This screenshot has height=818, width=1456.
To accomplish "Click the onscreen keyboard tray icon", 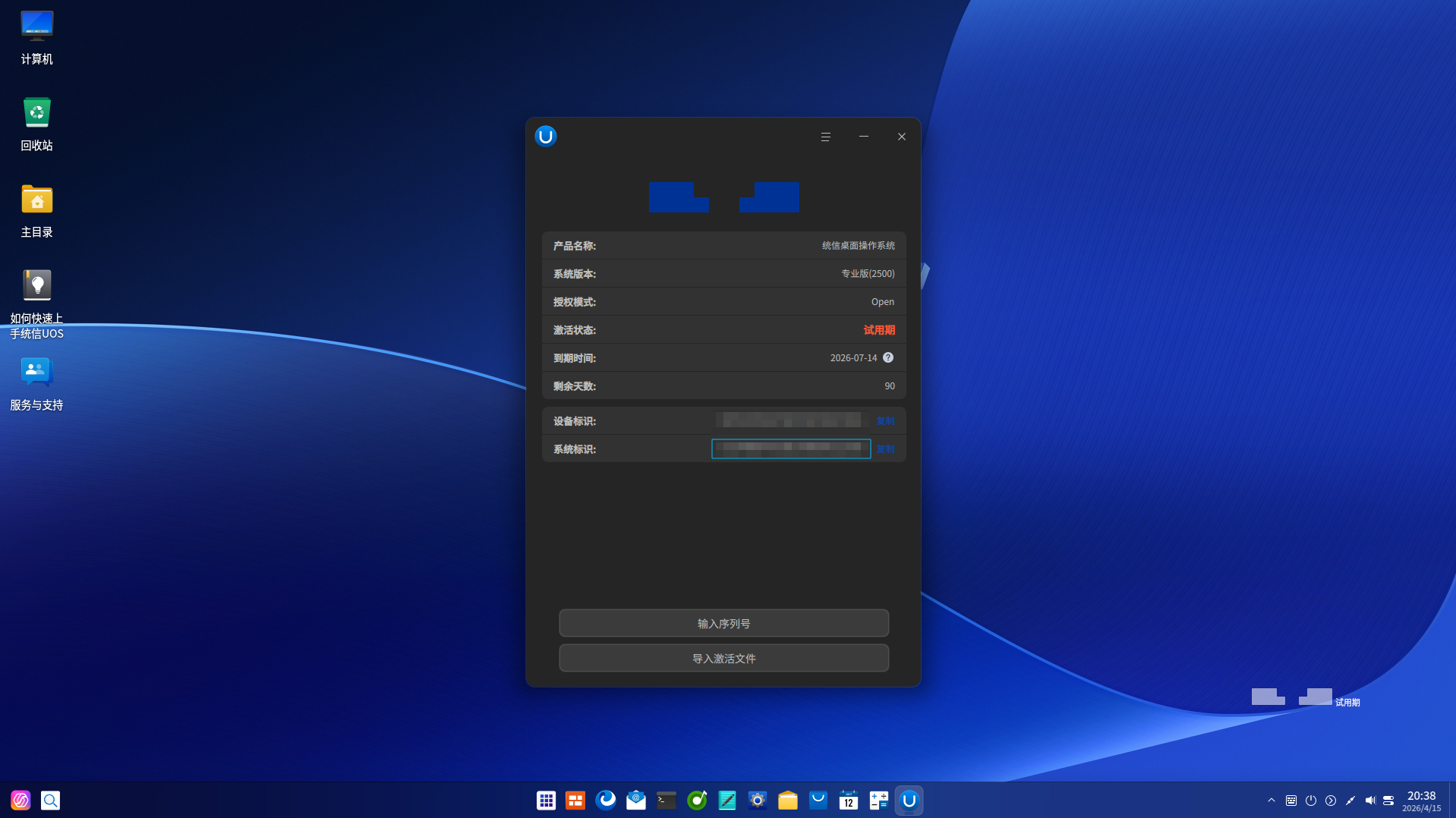I will click(x=1291, y=800).
